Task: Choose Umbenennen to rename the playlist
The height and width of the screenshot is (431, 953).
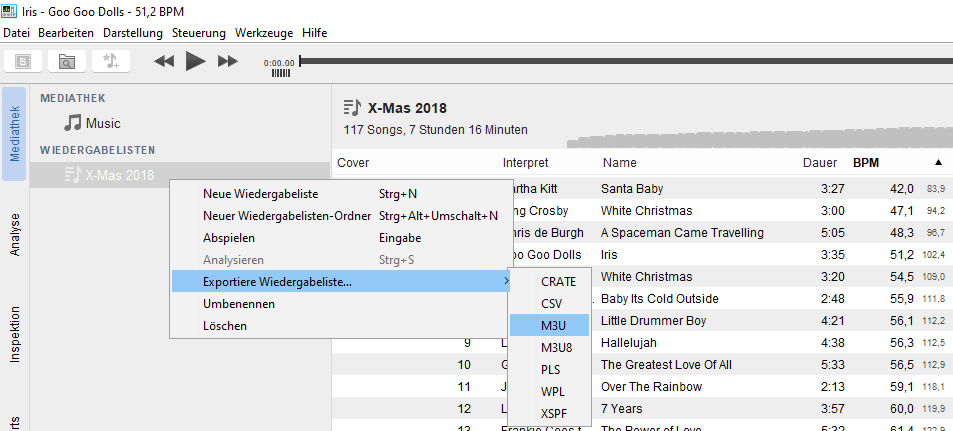Action: click(239, 304)
